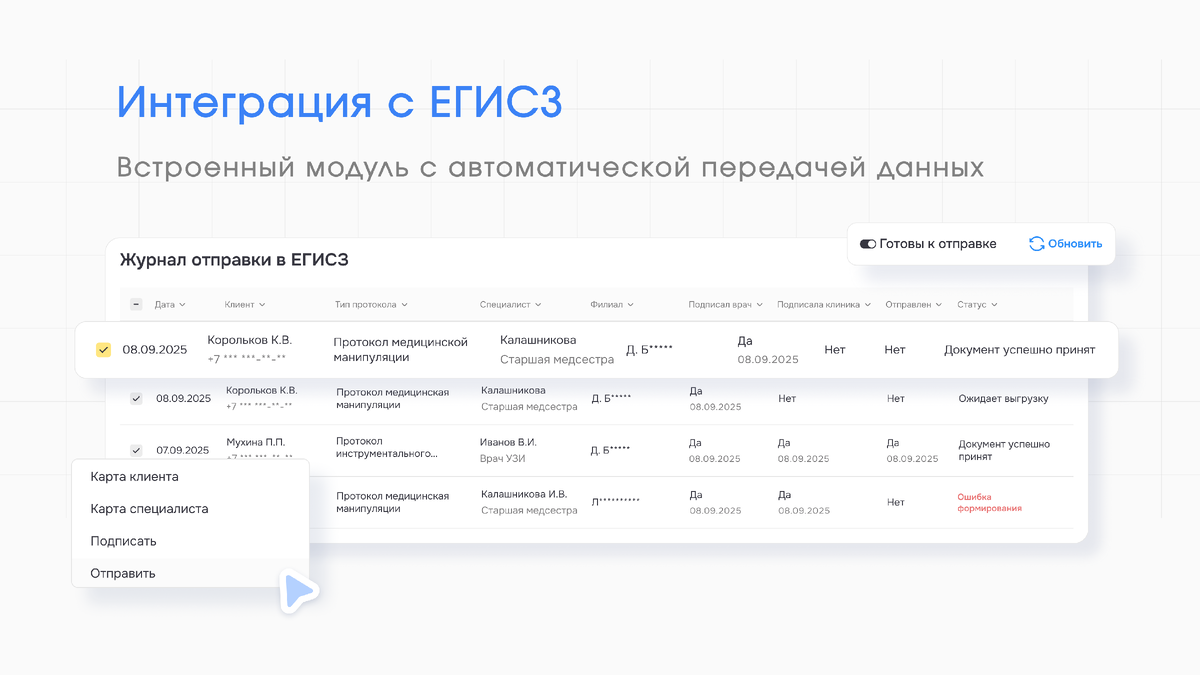1200x675 pixels.
Task: Click the Ожидает выгрузку status cell
Action: point(1003,399)
